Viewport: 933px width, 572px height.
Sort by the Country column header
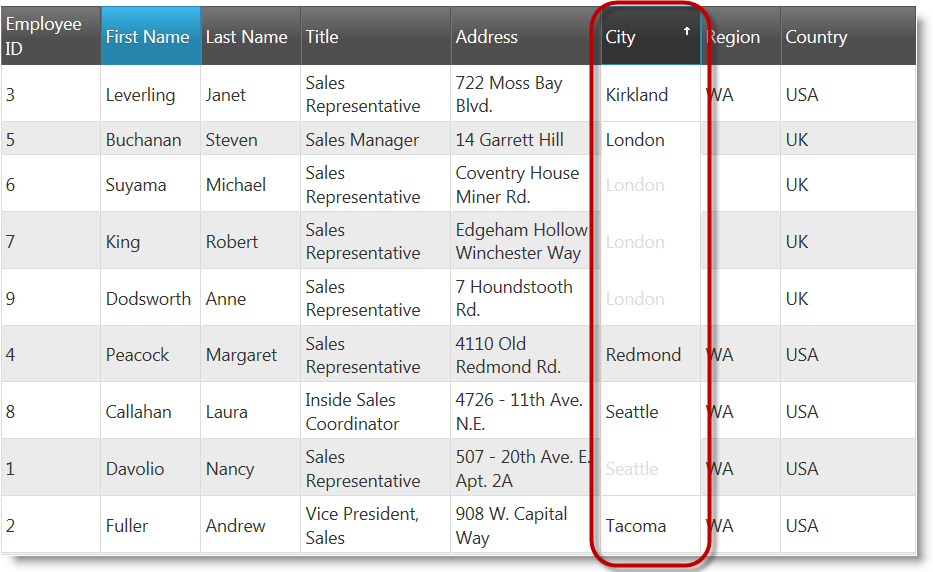click(816, 37)
